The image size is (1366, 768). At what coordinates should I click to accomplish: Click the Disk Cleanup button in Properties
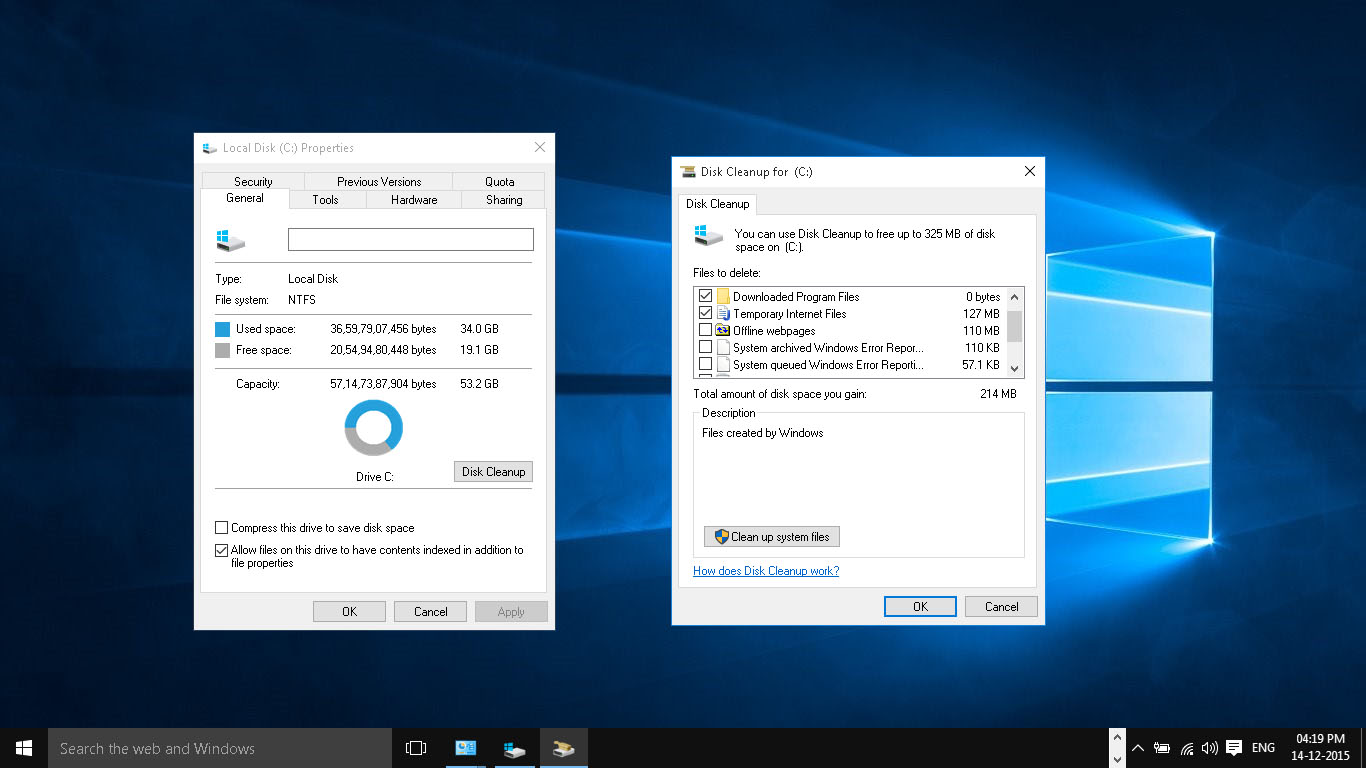click(x=493, y=472)
